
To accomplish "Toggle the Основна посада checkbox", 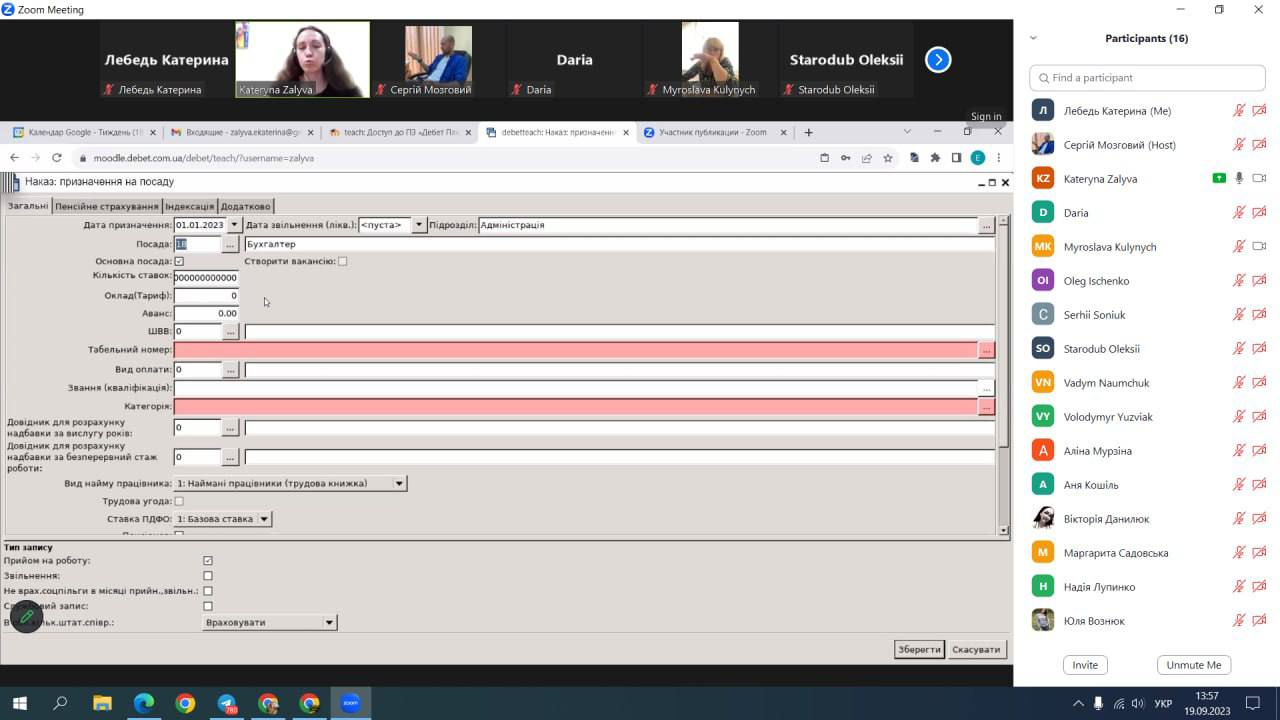I will click(179, 261).
